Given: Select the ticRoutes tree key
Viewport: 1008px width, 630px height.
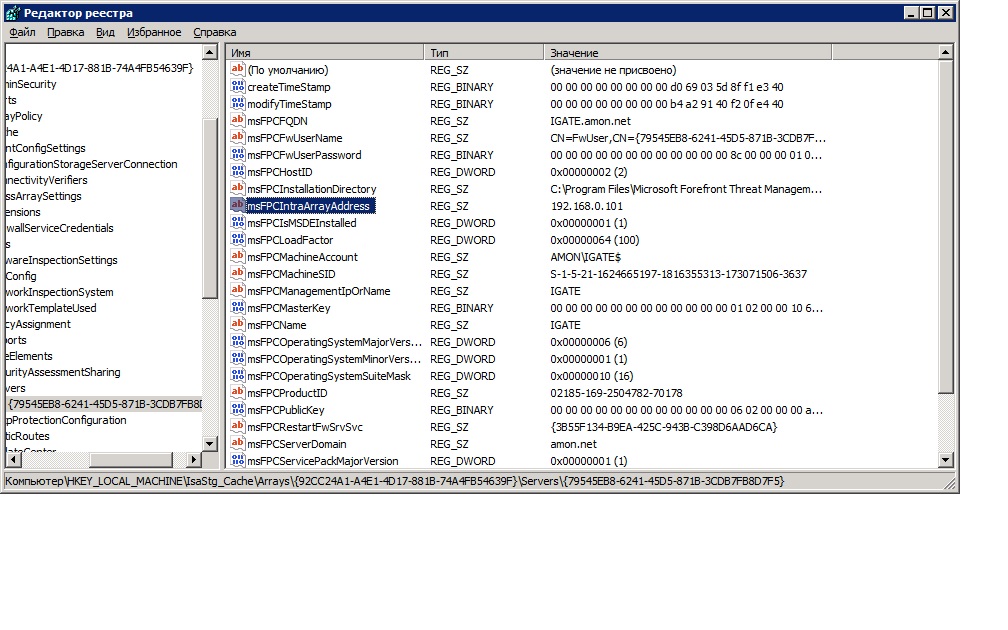Looking at the screenshot, I should 28,436.
